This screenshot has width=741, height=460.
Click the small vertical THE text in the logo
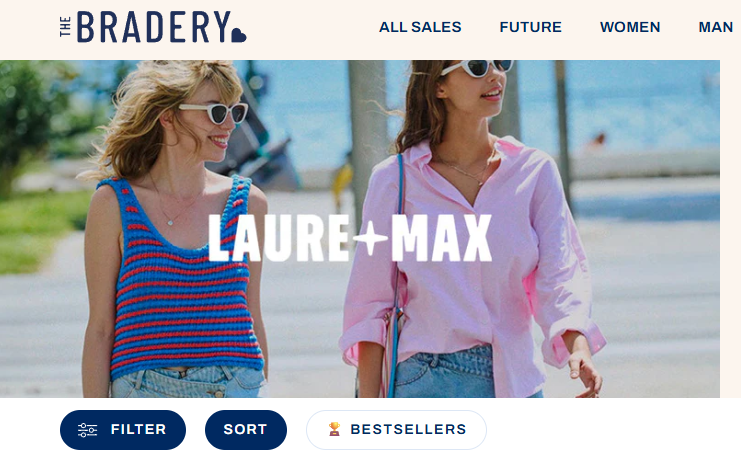pos(65,27)
